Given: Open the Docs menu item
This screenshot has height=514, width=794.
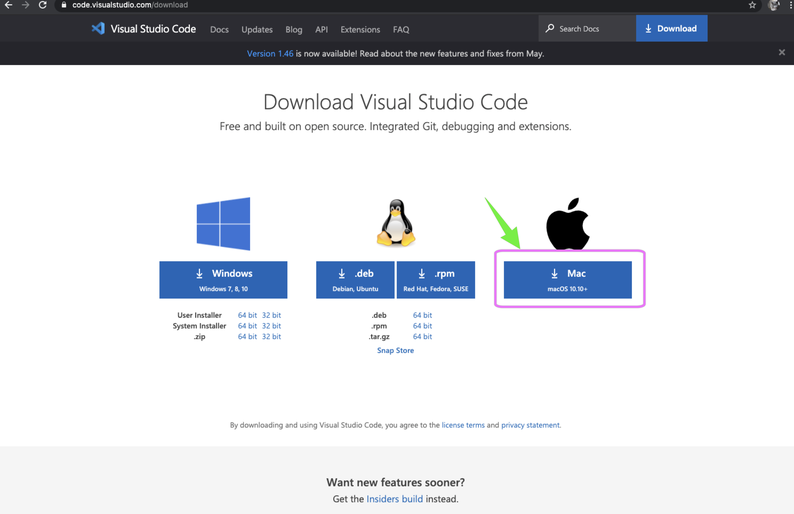Looking at the screenshot, I should [219, 30].
